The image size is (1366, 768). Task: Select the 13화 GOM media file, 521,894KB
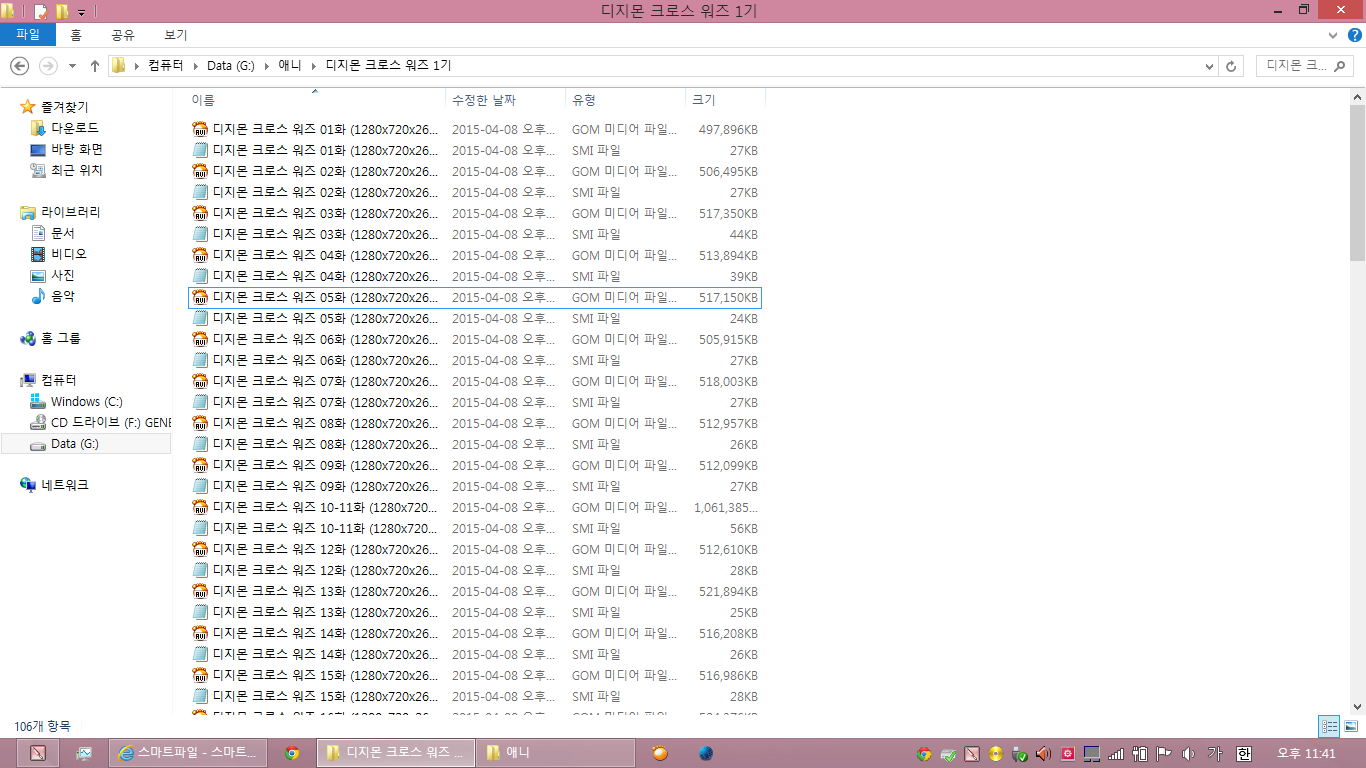(475, 591)
